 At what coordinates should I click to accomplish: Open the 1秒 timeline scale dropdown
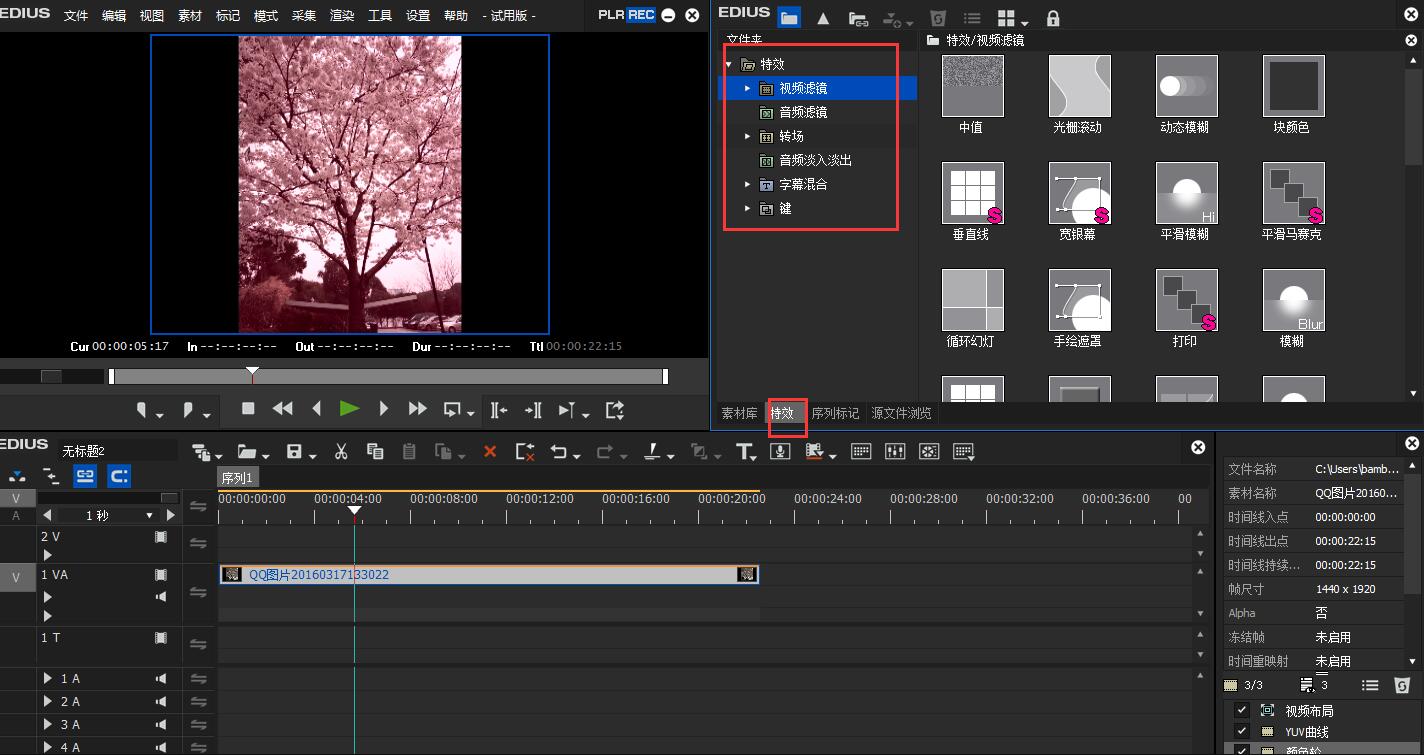click(150, 516)
